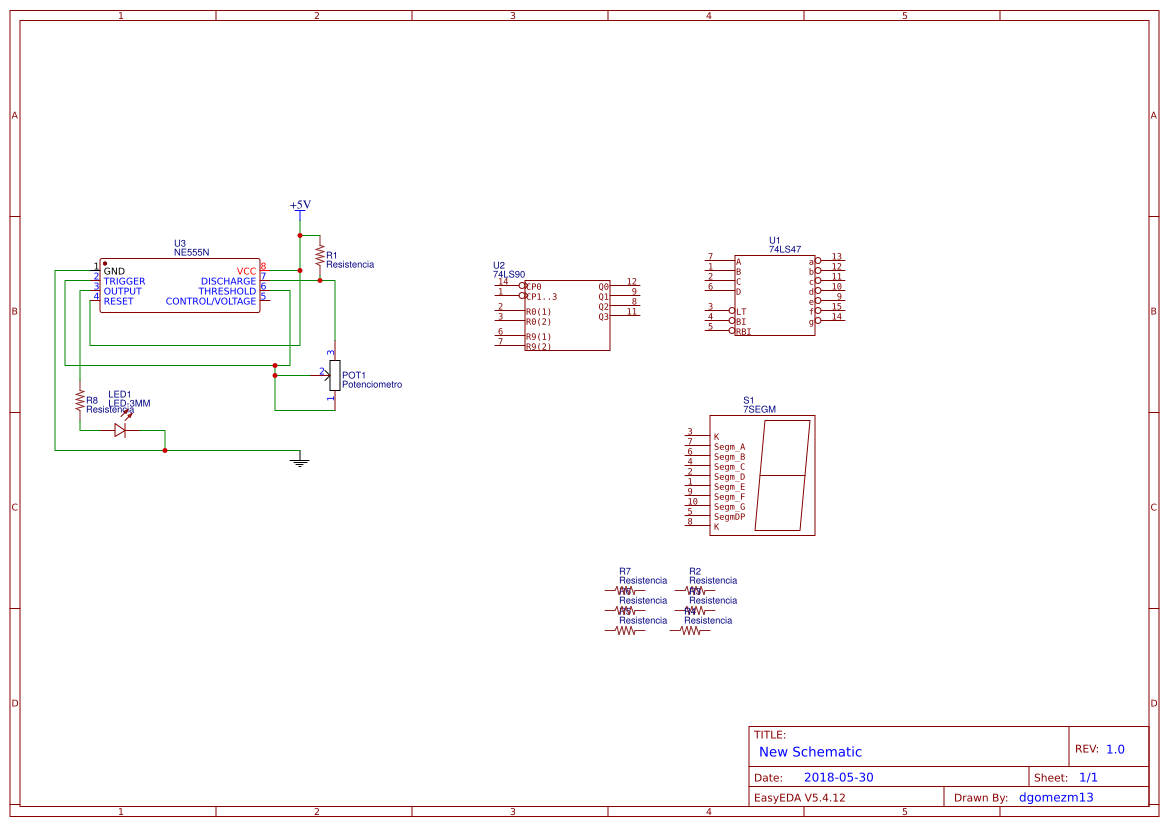Select the seven-segment digit graphic in S1
This screenshot has width=1169, height=827.
tap(782, 475)
